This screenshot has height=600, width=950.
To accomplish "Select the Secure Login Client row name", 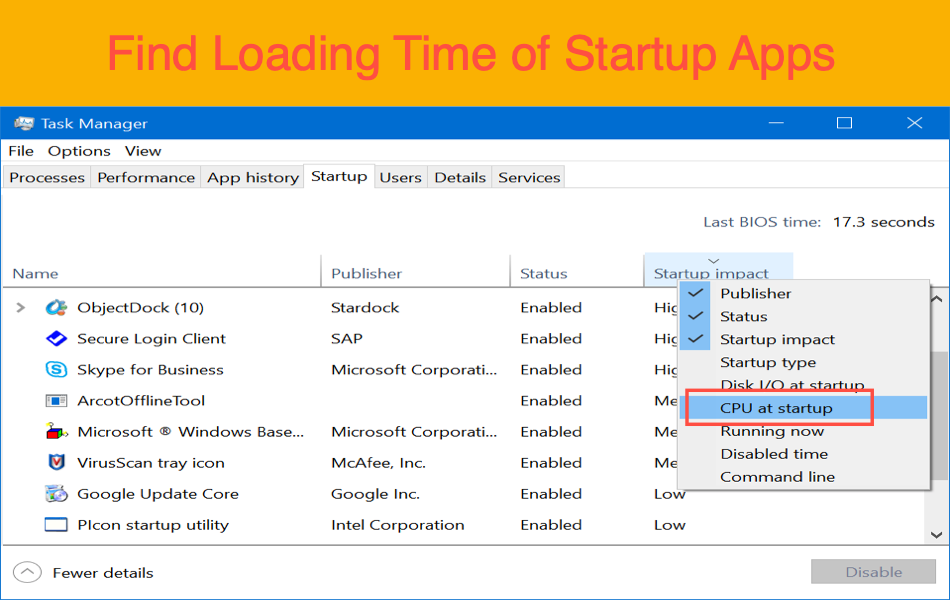I will (151, 339).
